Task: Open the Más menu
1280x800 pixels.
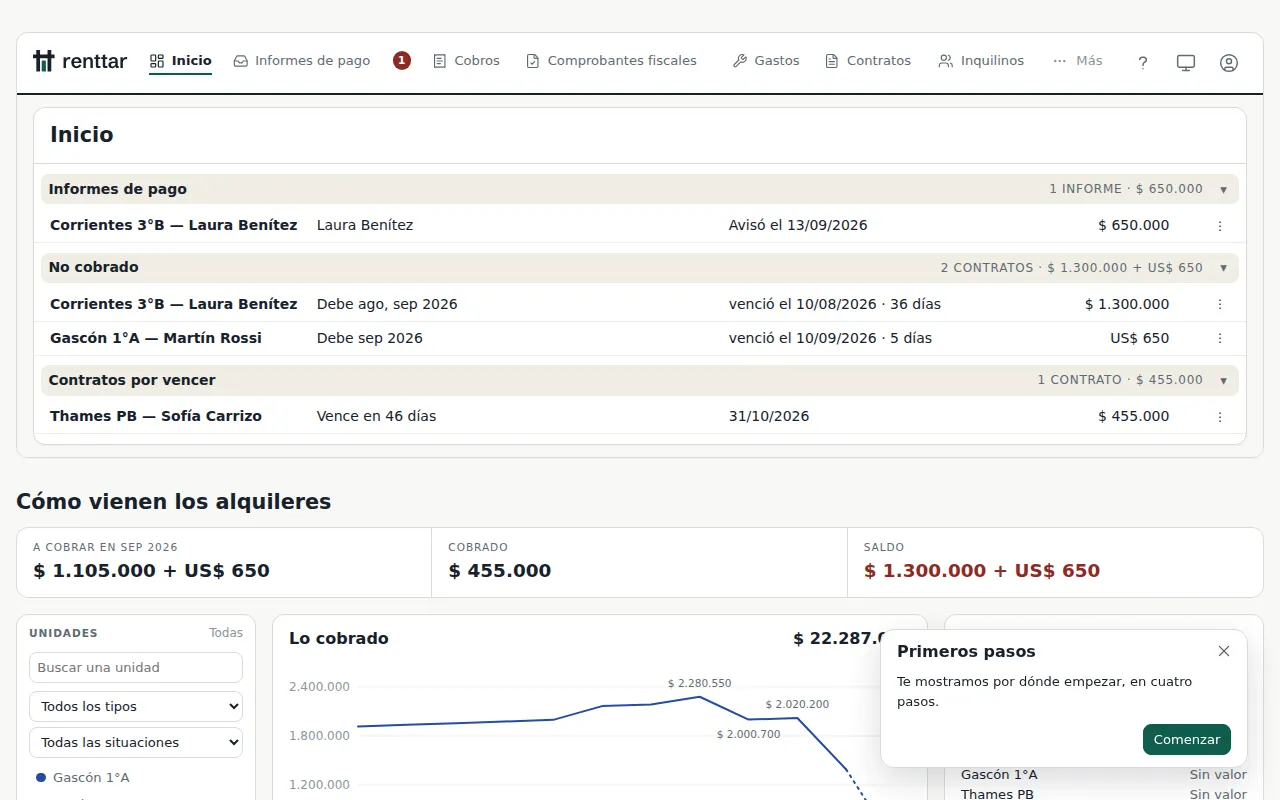Action: [x=1078, y=61]
